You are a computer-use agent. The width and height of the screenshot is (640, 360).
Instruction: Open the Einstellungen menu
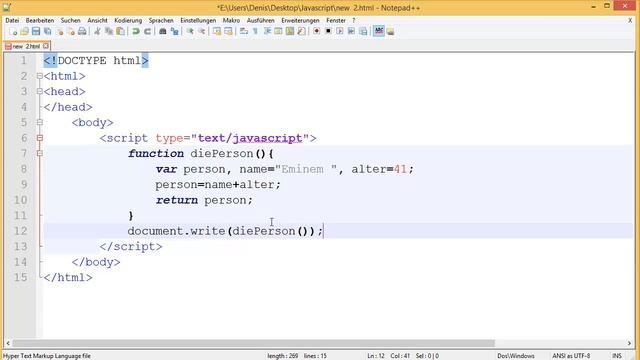coord(198,20)
